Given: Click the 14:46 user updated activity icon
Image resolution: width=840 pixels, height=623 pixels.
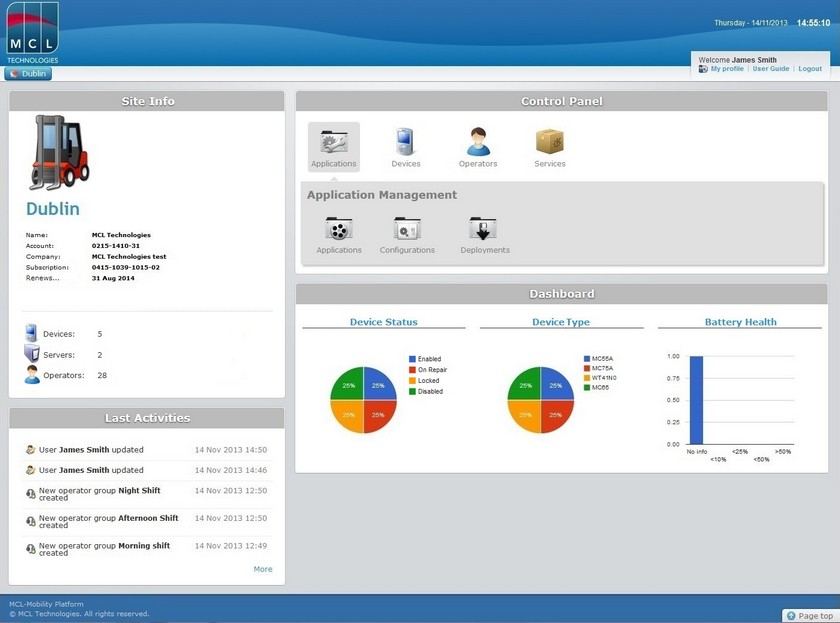Looking at the screenshot, I should pos(31,470).
